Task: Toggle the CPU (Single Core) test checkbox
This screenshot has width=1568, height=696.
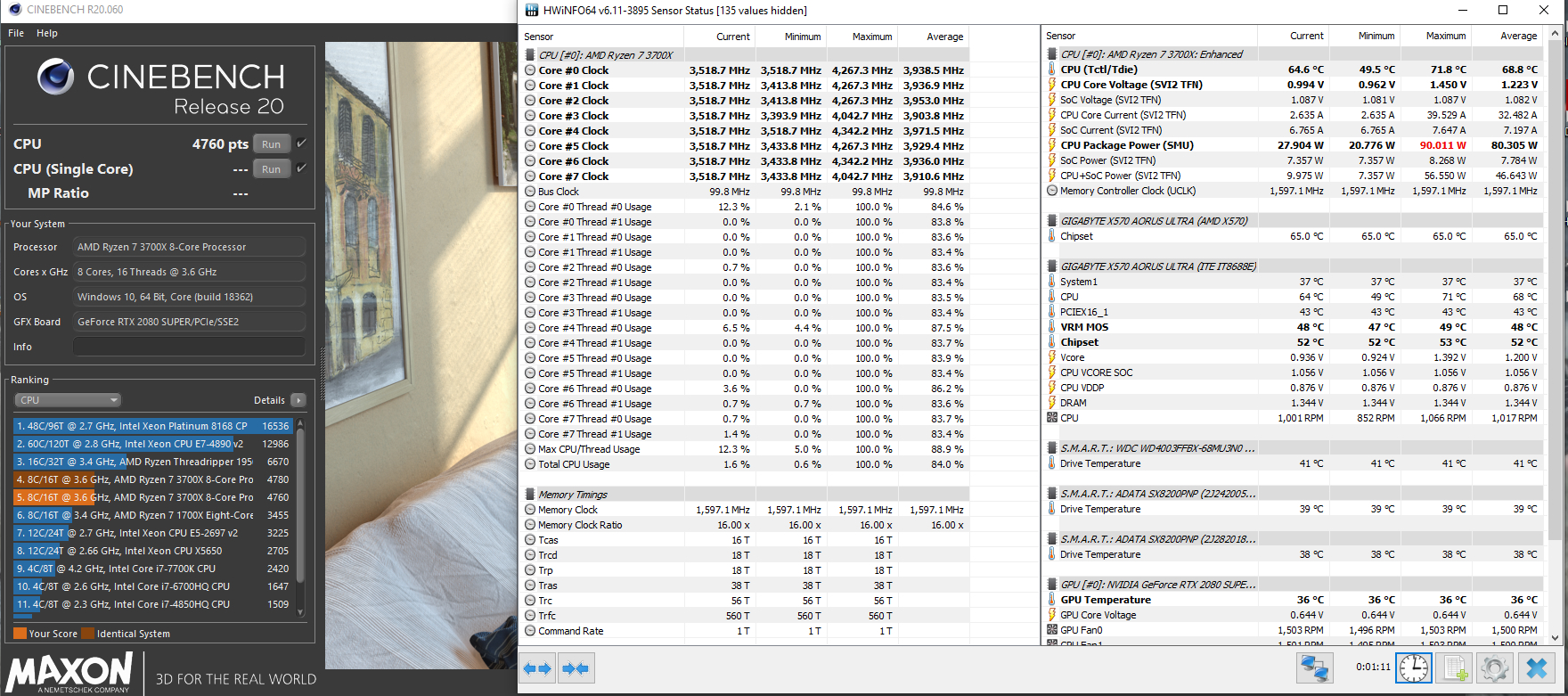Action: click(x=301, y=168)
